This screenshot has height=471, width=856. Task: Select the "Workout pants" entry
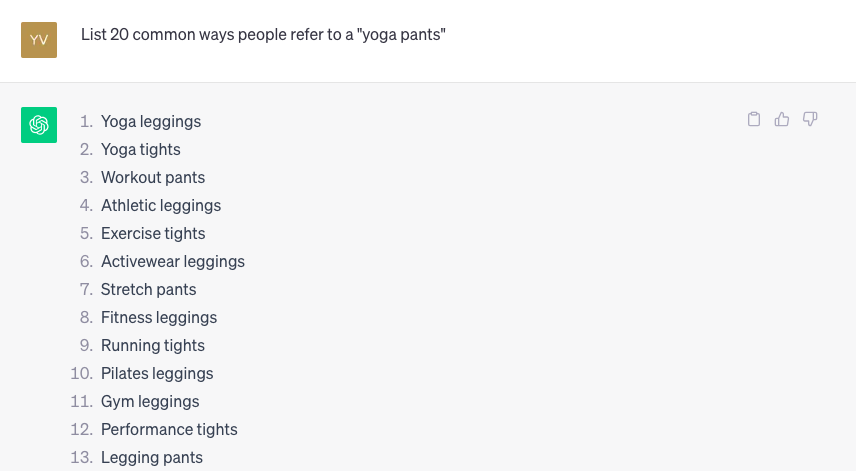click(x=153, y=177)
